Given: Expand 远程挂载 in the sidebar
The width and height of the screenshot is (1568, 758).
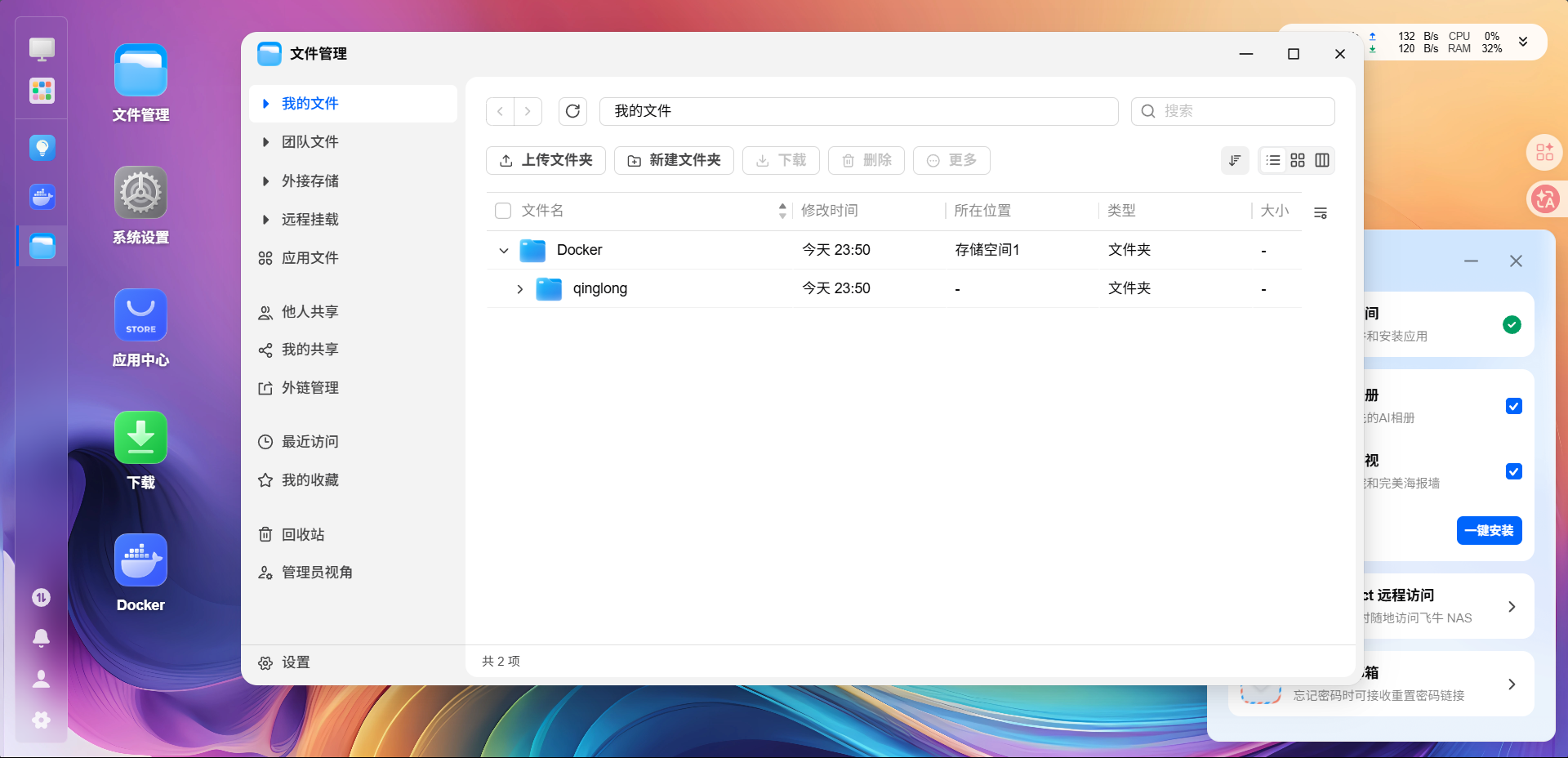Looking at the screenshot, I should point(265,220).
